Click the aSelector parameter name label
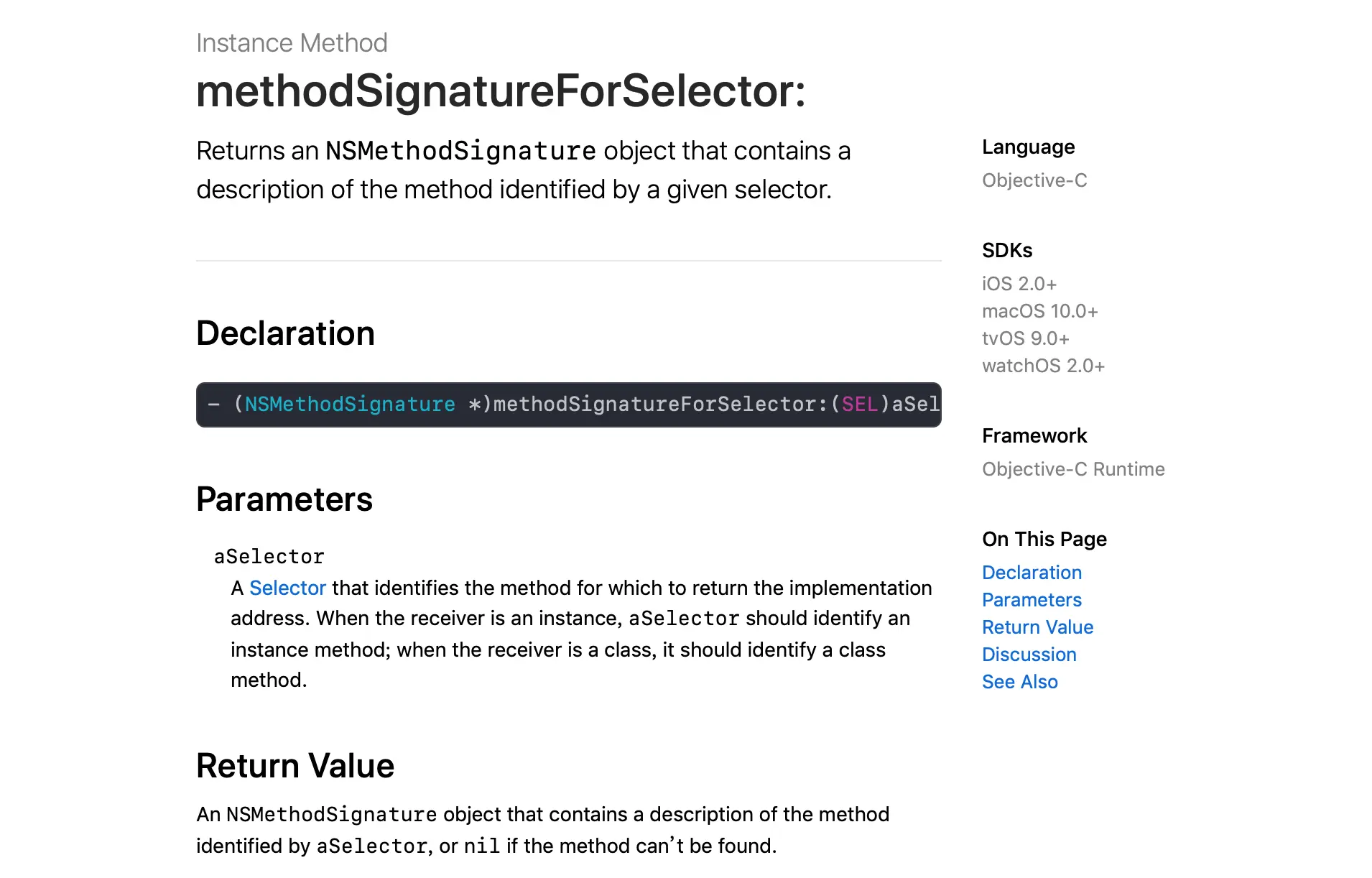 [x=269, y=557]
